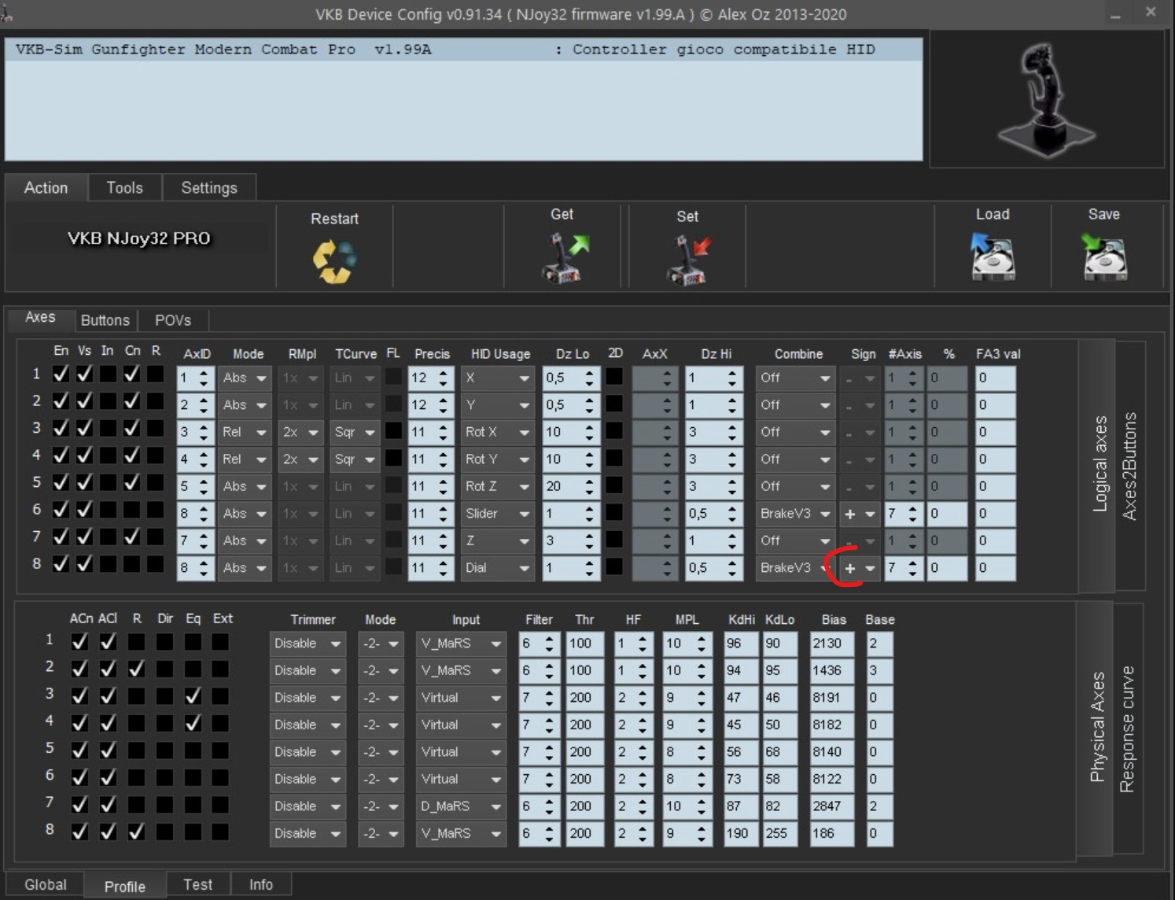Image resolution: width=1175 pixels, height=900 pixels.
Task: Open HID Usage dropdown showing Slider
Action: (496, 513)
